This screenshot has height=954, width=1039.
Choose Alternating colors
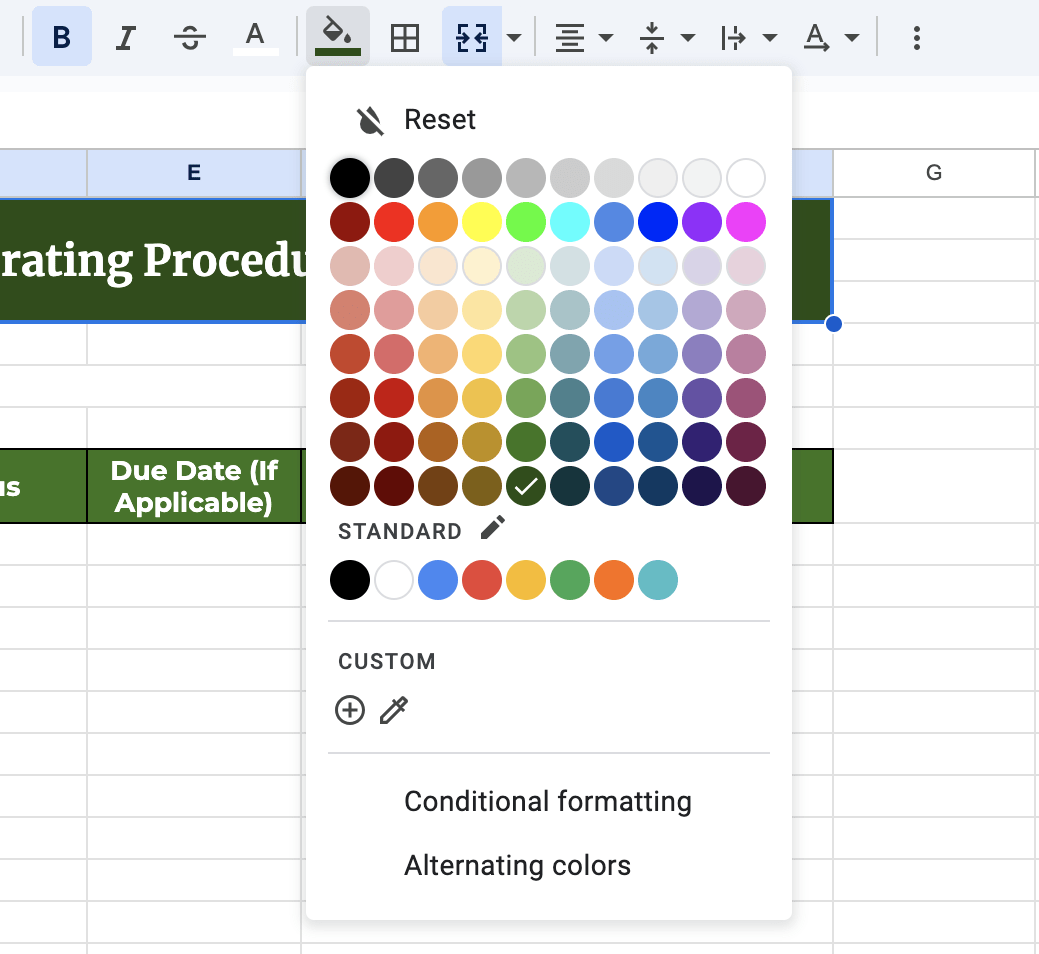[x=517, y=865]
